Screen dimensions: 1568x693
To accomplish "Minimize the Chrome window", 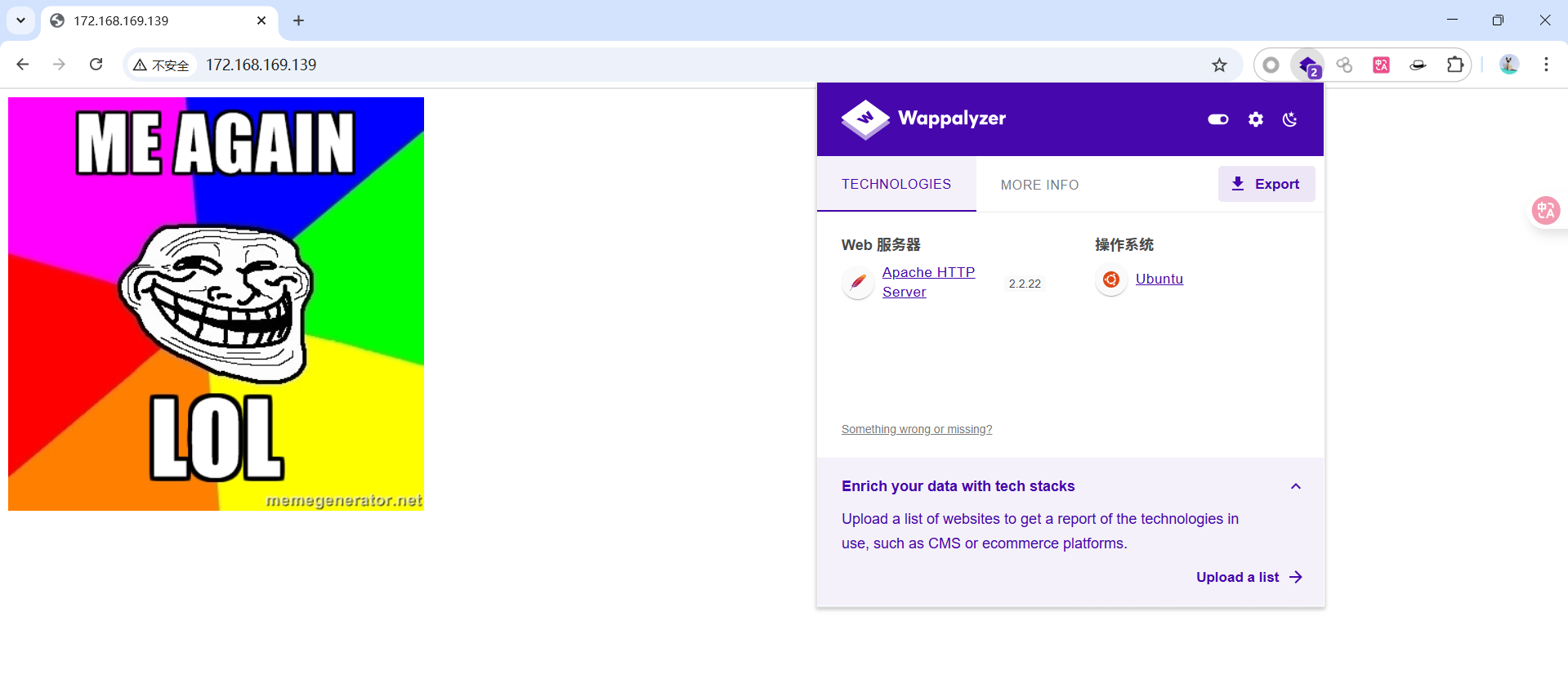I will pyautogui.click(x=1452, y=20).
